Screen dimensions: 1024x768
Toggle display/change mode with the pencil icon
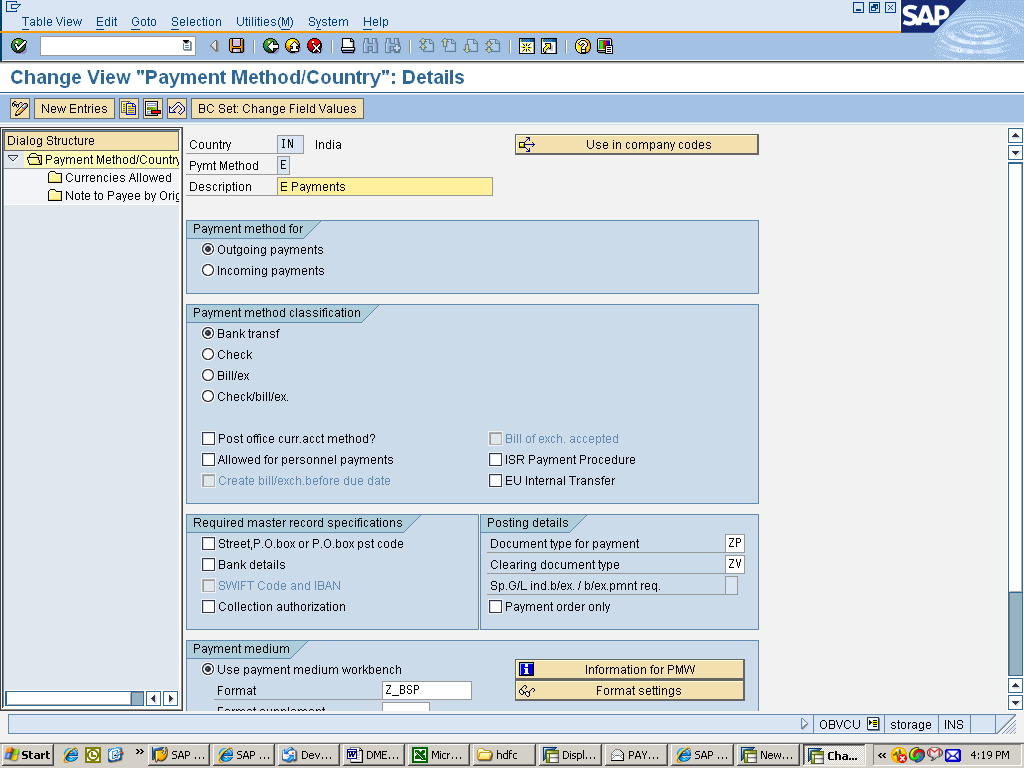pos(18,108)
